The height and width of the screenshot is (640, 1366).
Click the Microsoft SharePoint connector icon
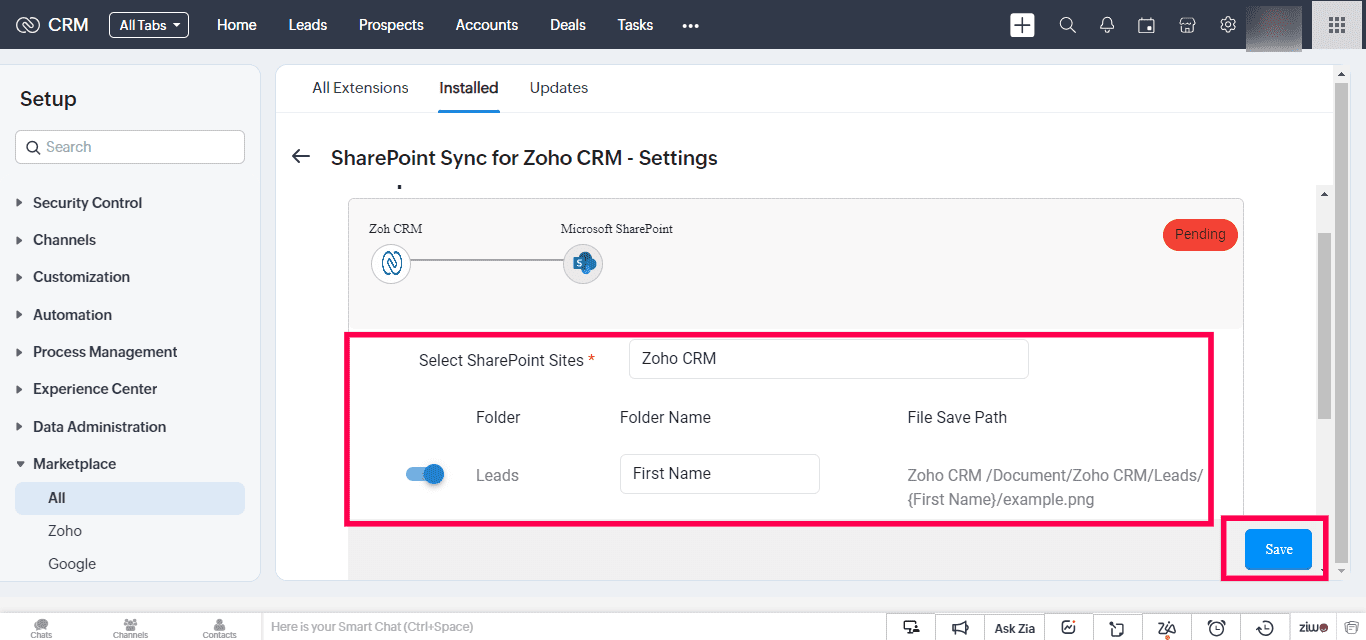pos(582,264)
